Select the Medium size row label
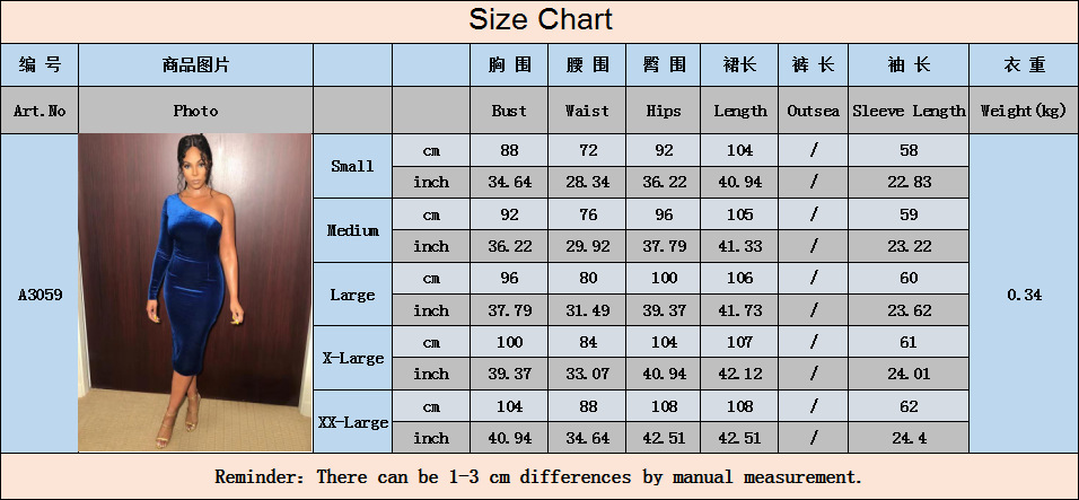Screen dimensions: 1079x500 352,230
